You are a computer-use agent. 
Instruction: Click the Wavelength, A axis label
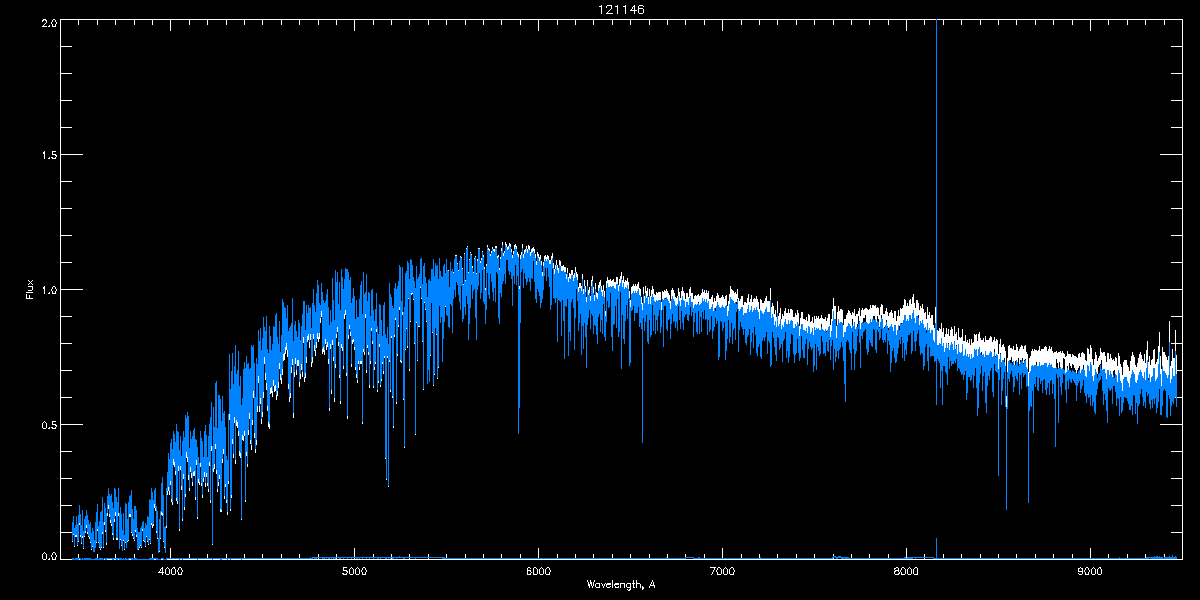click(621, 584)
